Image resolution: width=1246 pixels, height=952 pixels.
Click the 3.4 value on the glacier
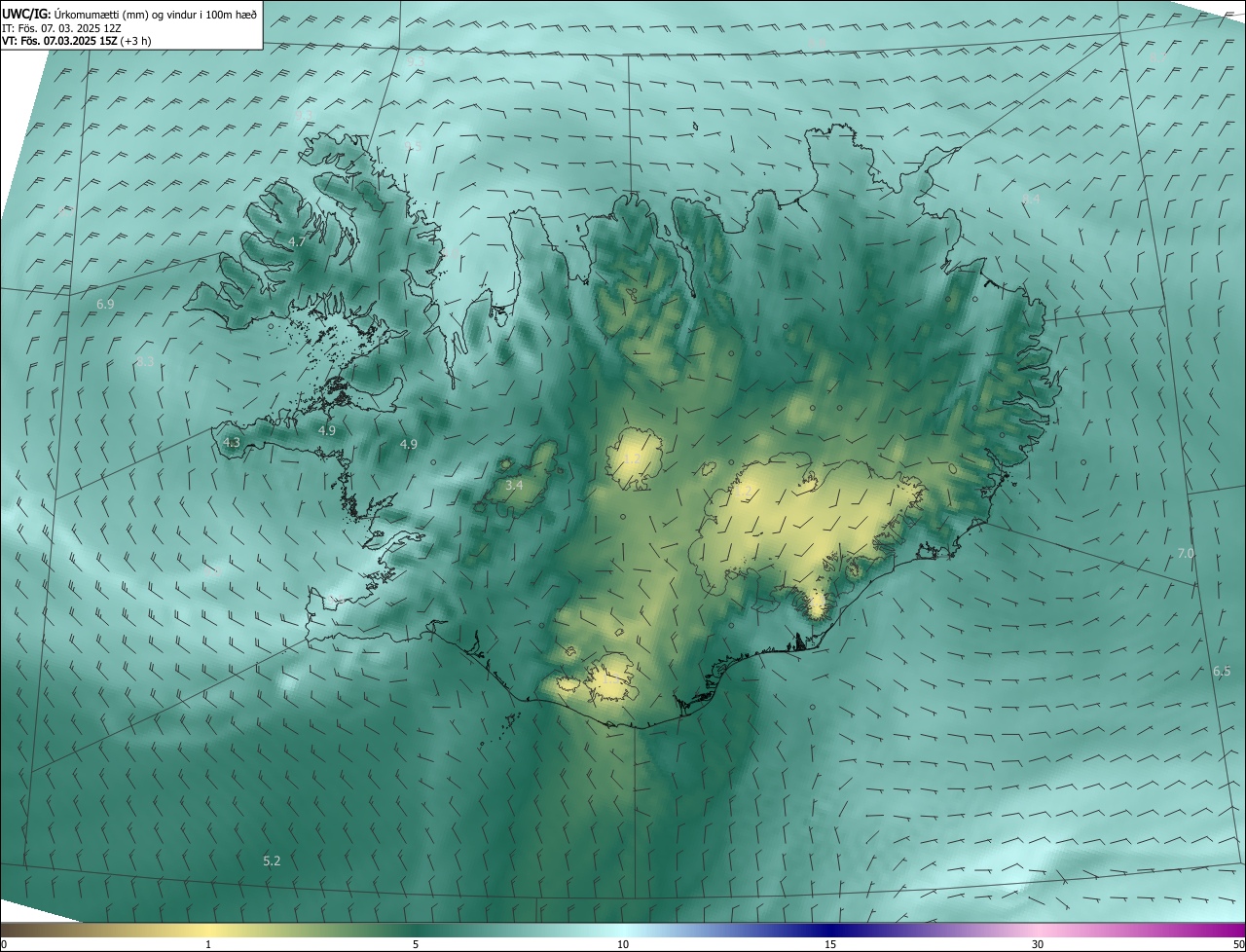pos(514,485)
